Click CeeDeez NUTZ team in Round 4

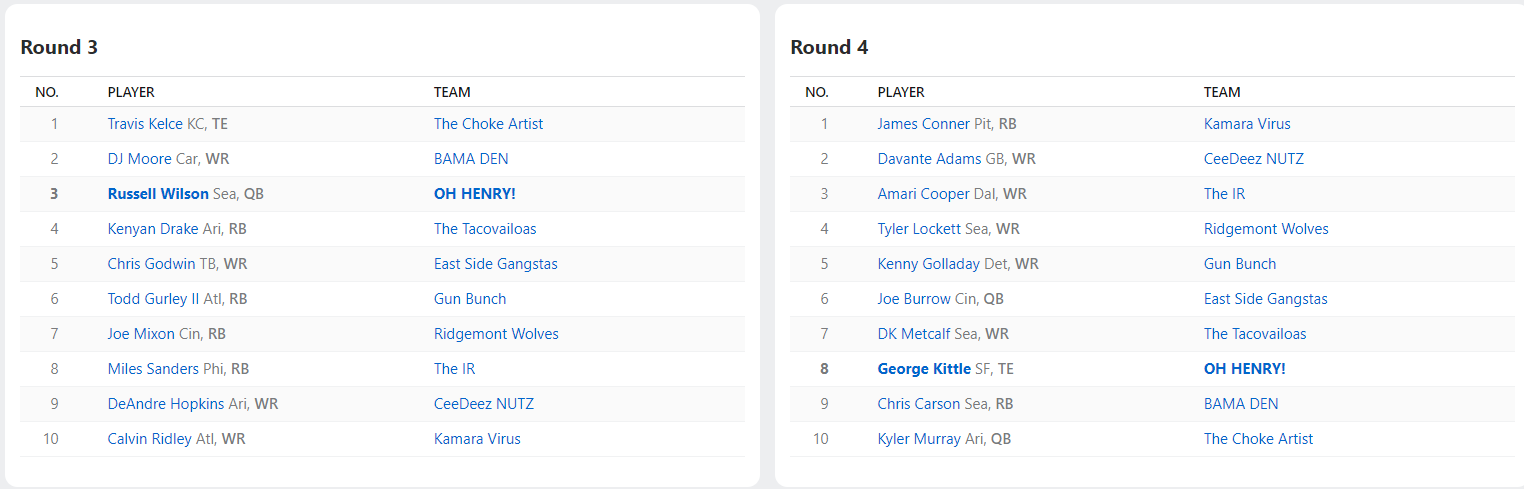1253,159
